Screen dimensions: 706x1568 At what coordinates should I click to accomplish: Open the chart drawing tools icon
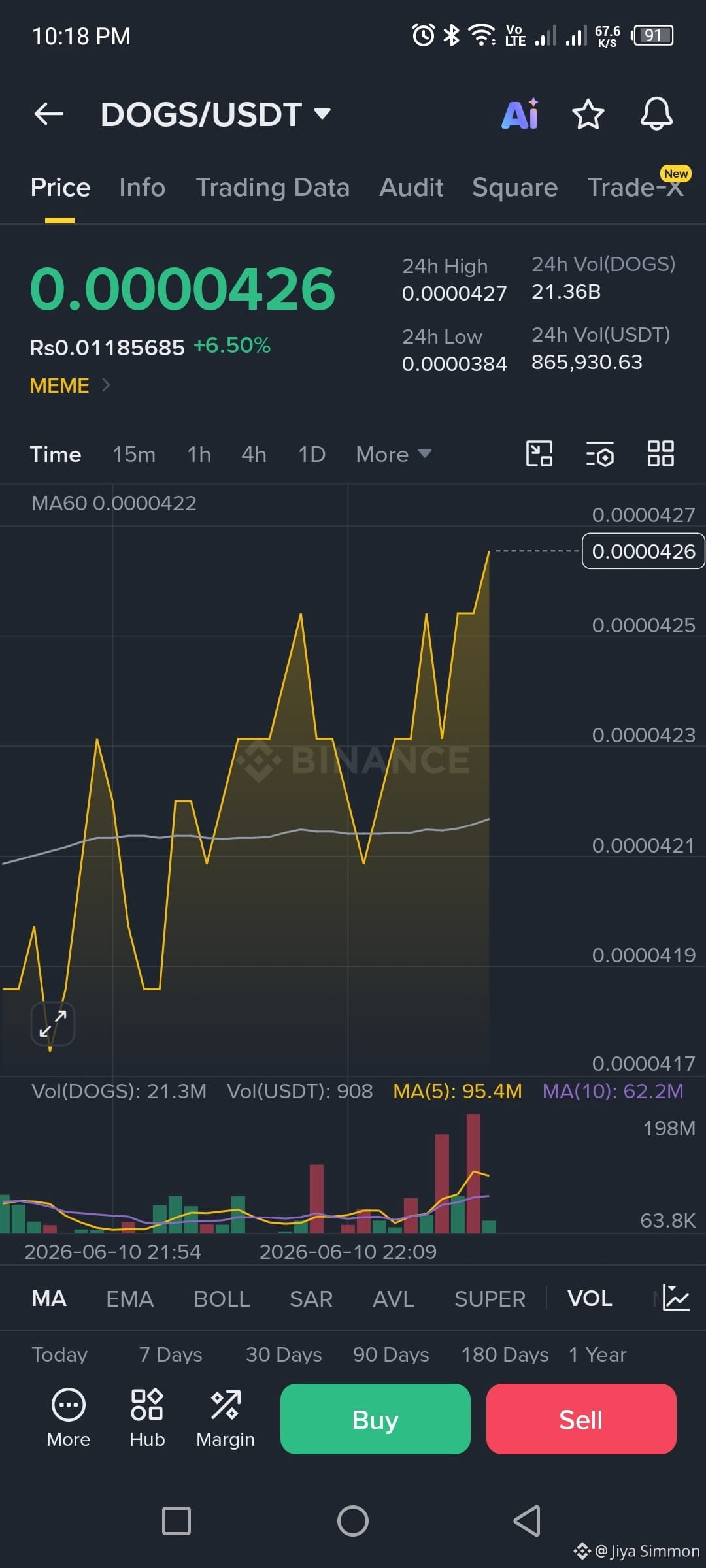(x=539, y=453)
